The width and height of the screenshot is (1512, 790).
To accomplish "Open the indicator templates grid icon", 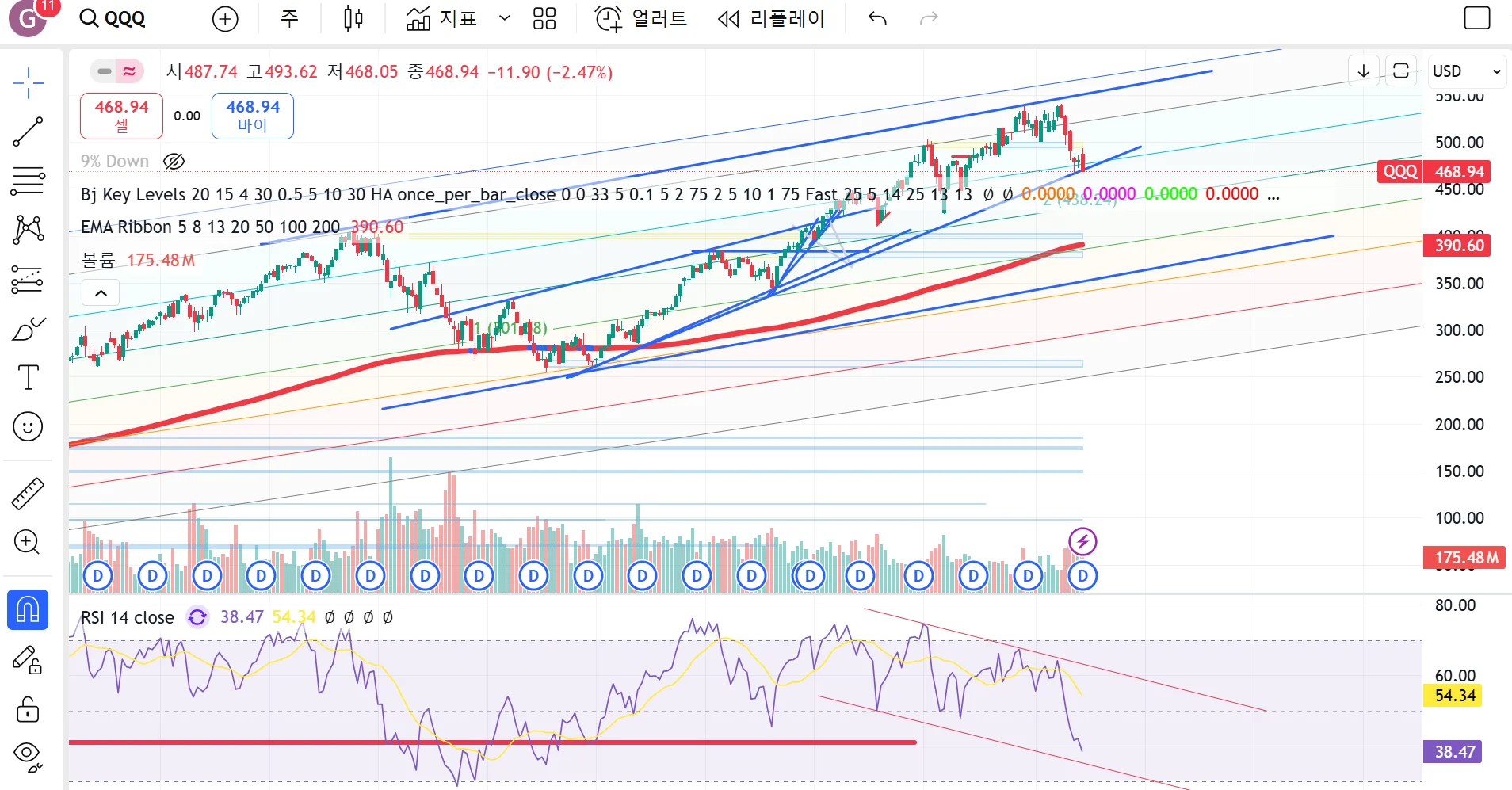I will tap(544, 18).
